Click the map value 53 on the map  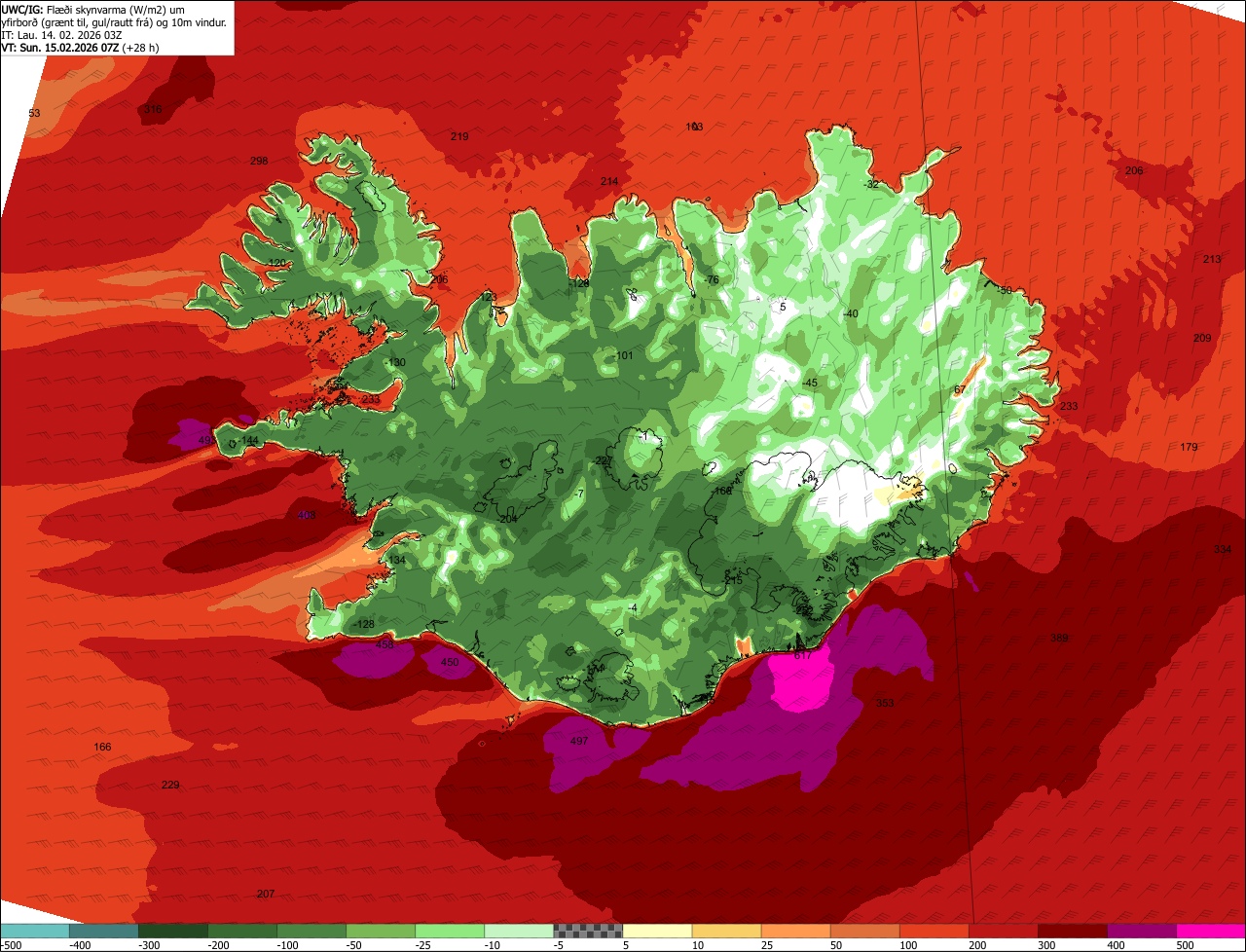34,113
